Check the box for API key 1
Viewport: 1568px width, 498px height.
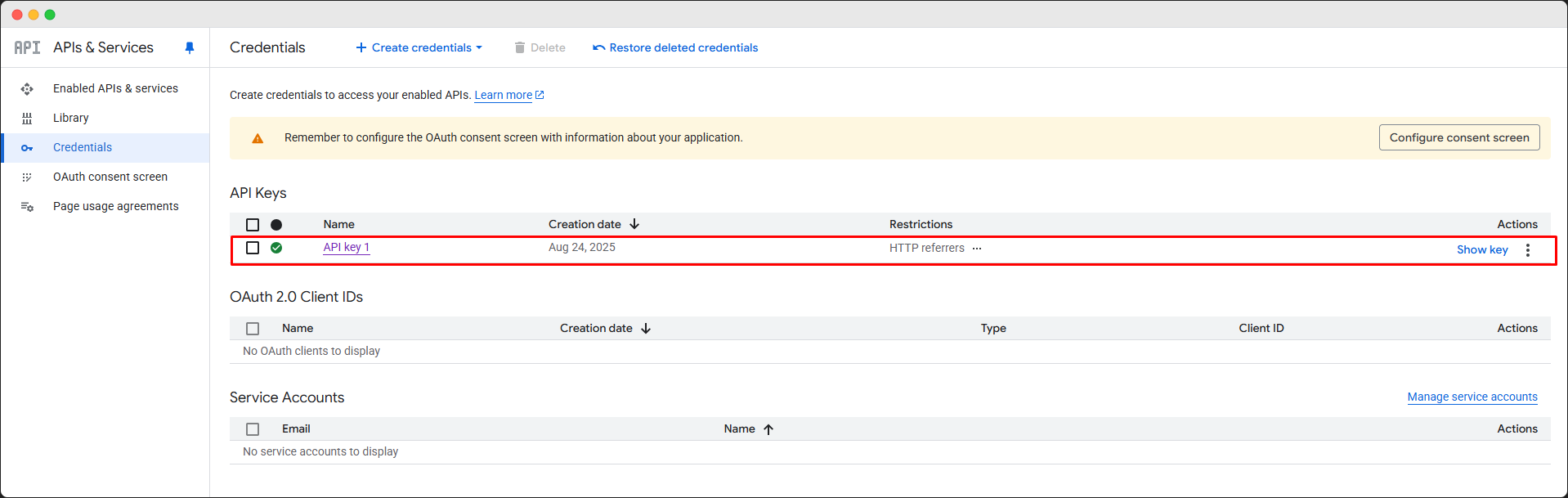253,248
